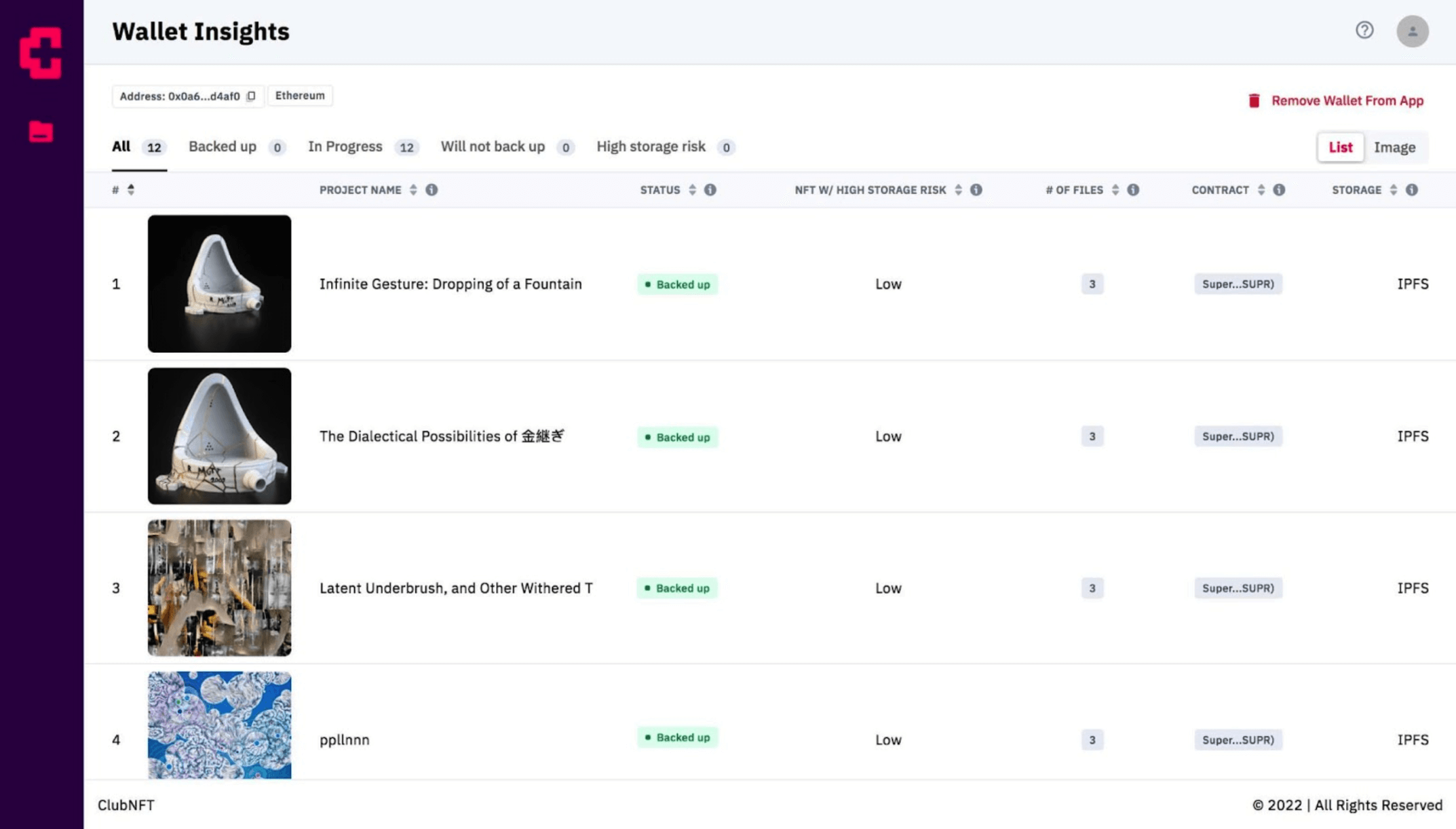This screenshot has width=1456, height=829.
Task: Switch to the In Progress tab
Action: pos(363,147)
